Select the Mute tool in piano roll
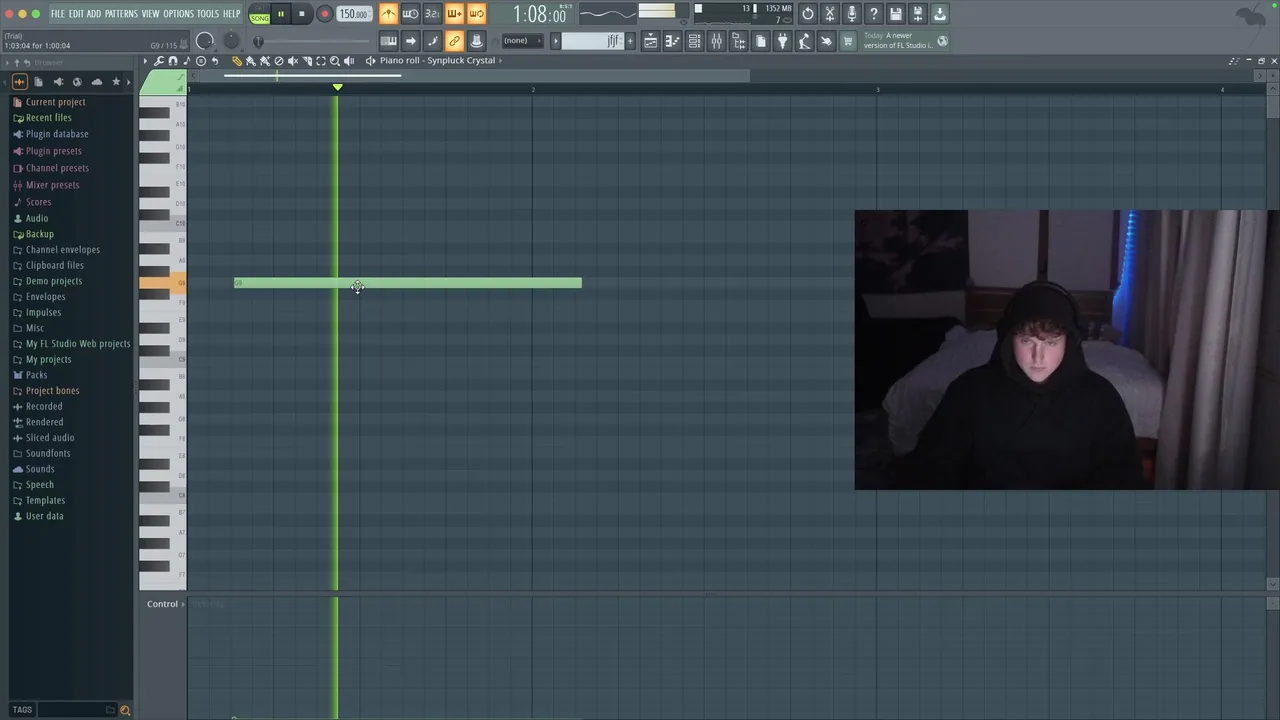The width and height of the screenshot is (1280, 720). coord(292,61)
